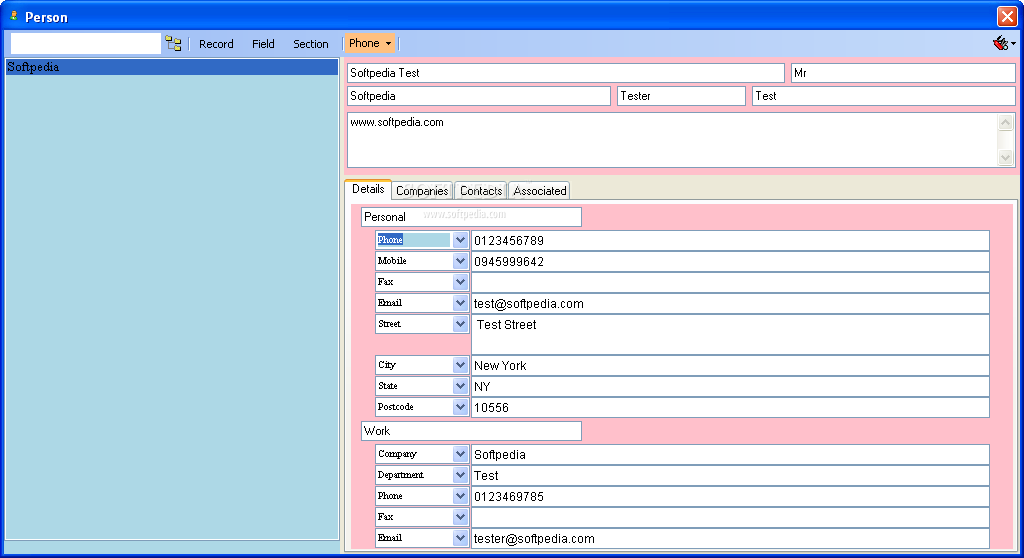Expand the Personal Fax field type dropdown

[x=460, y=282]
